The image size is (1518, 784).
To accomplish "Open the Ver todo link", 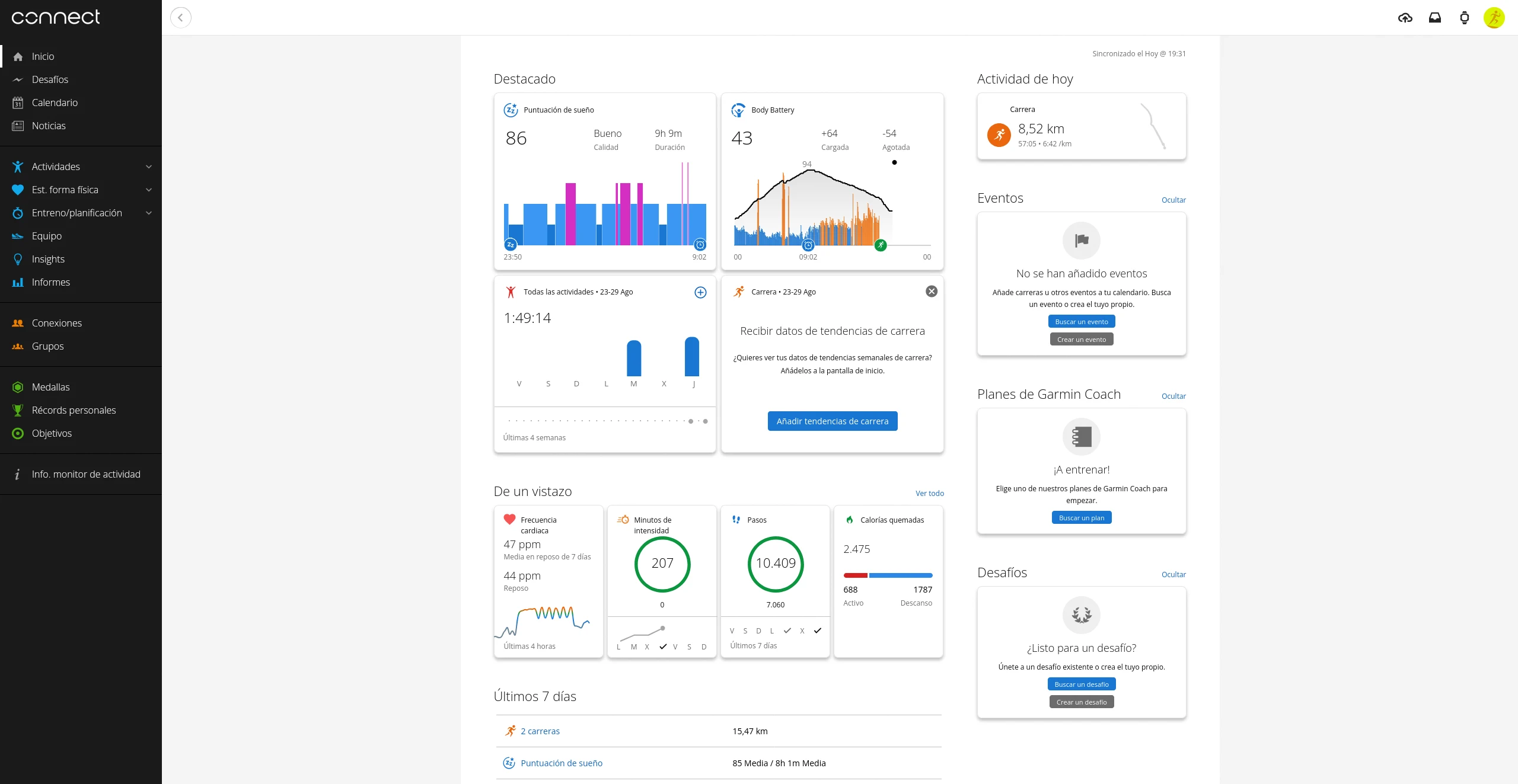I will pos(929,494).
